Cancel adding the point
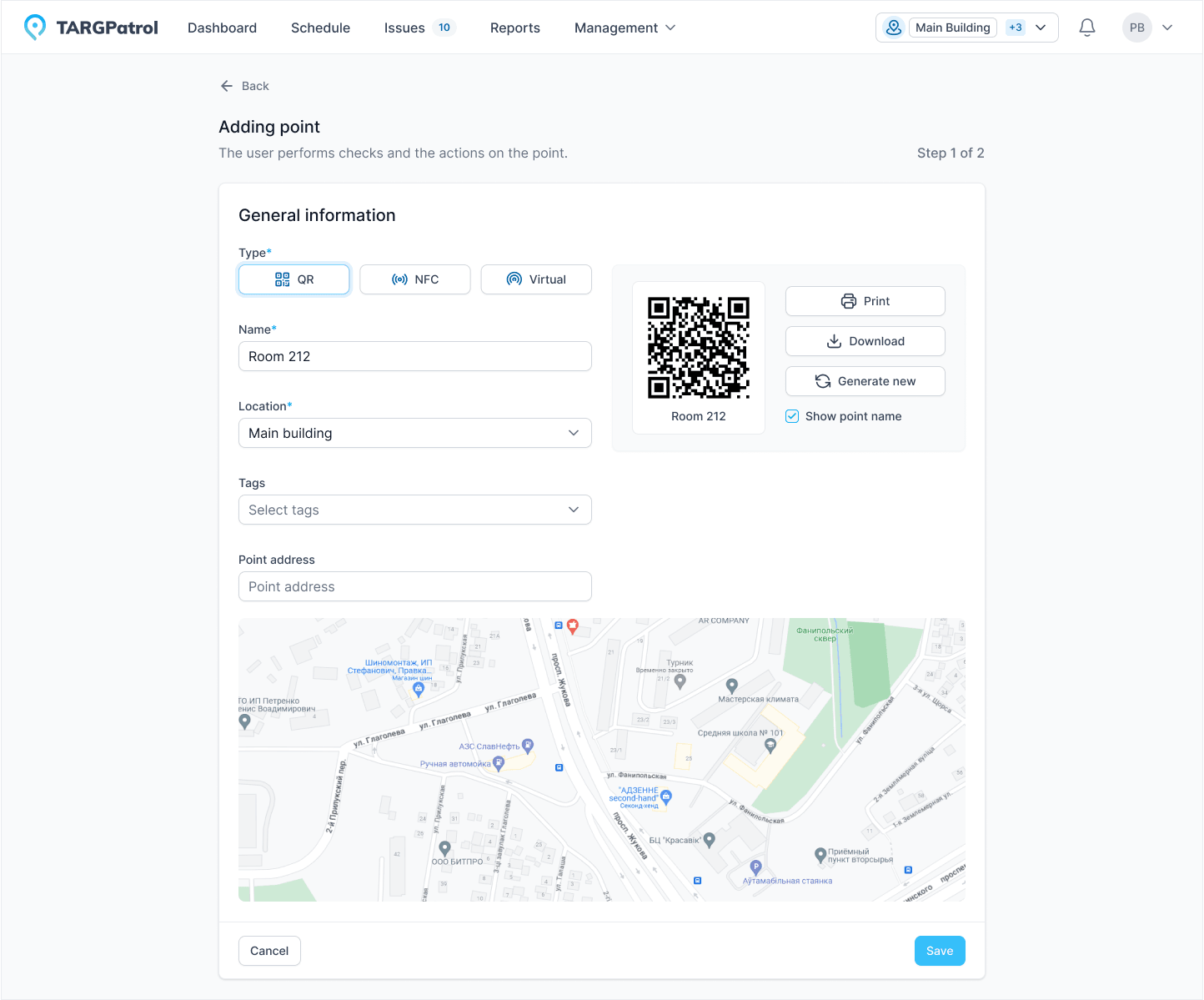 (x=269, y=951)
